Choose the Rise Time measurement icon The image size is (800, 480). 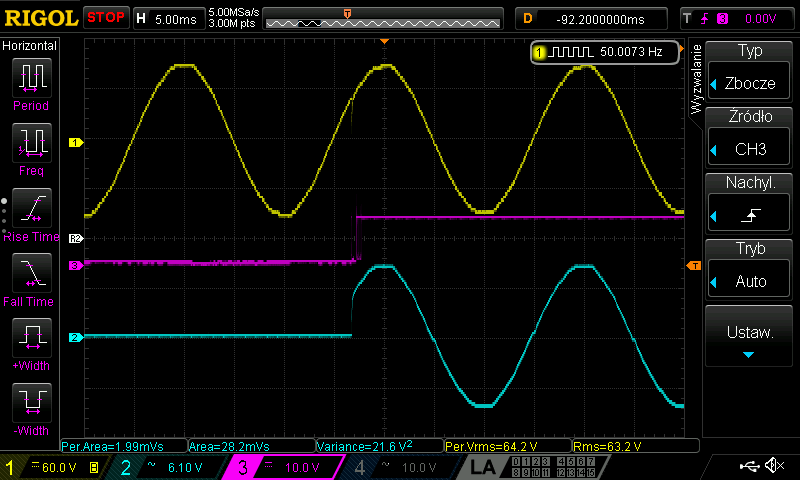pos(30,209)
